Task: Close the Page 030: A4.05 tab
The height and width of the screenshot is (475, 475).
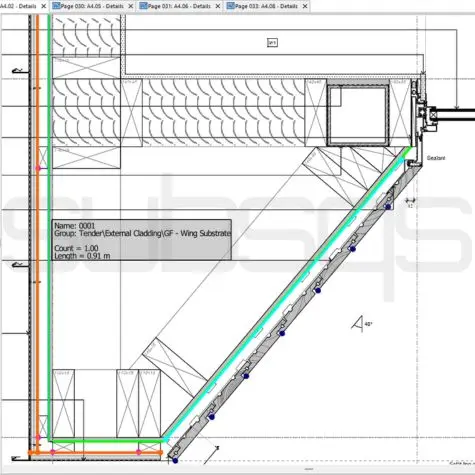Action: coord(131,6)
